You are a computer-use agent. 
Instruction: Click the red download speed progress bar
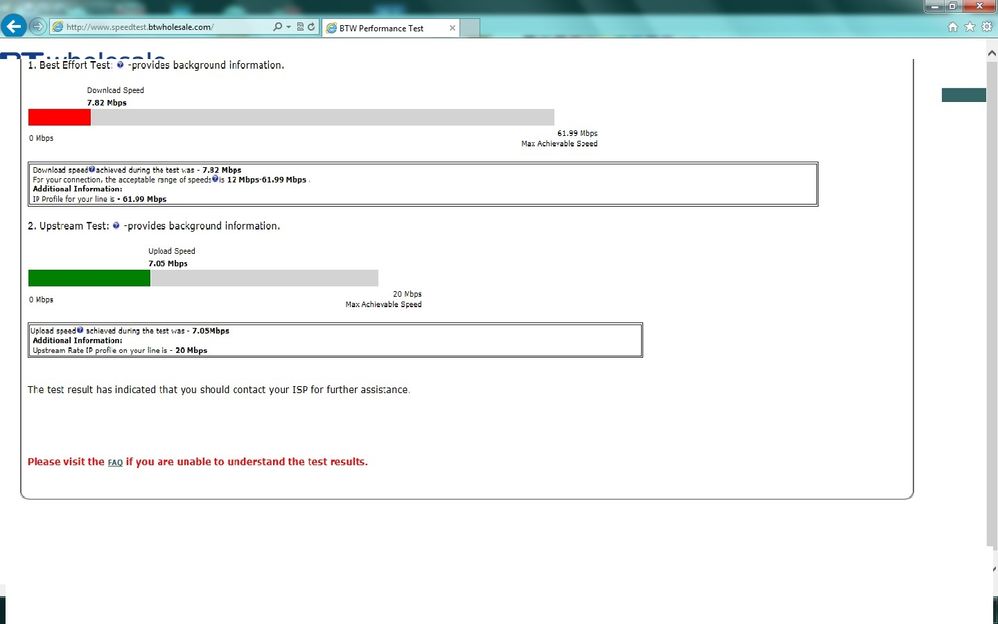[x=59, y=117]
